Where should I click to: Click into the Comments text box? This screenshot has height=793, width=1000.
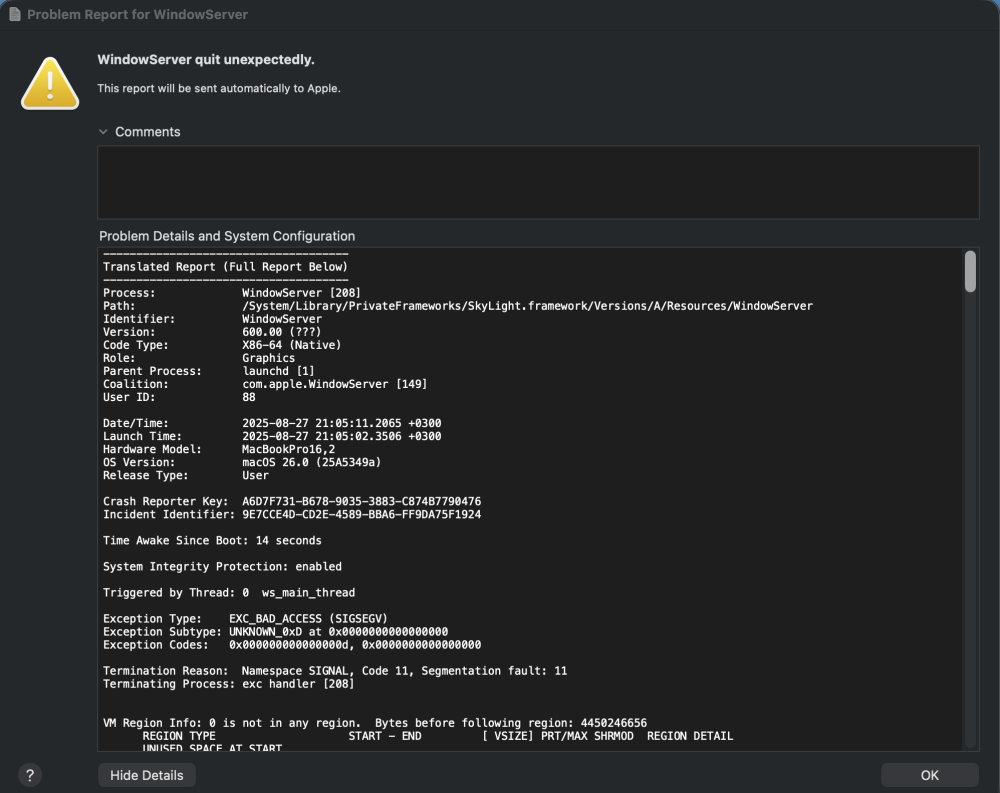pos(538,182)
